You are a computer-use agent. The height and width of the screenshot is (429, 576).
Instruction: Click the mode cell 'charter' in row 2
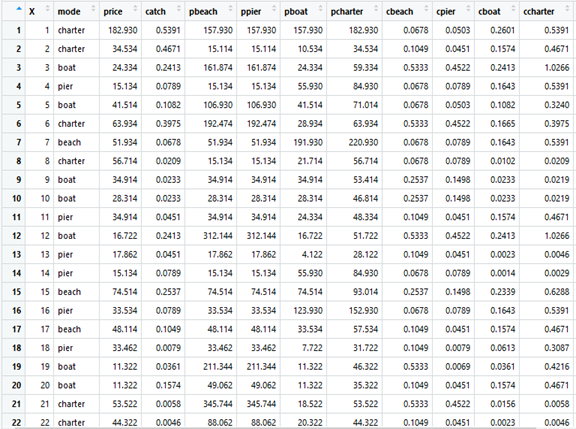[x=71, y=49]
